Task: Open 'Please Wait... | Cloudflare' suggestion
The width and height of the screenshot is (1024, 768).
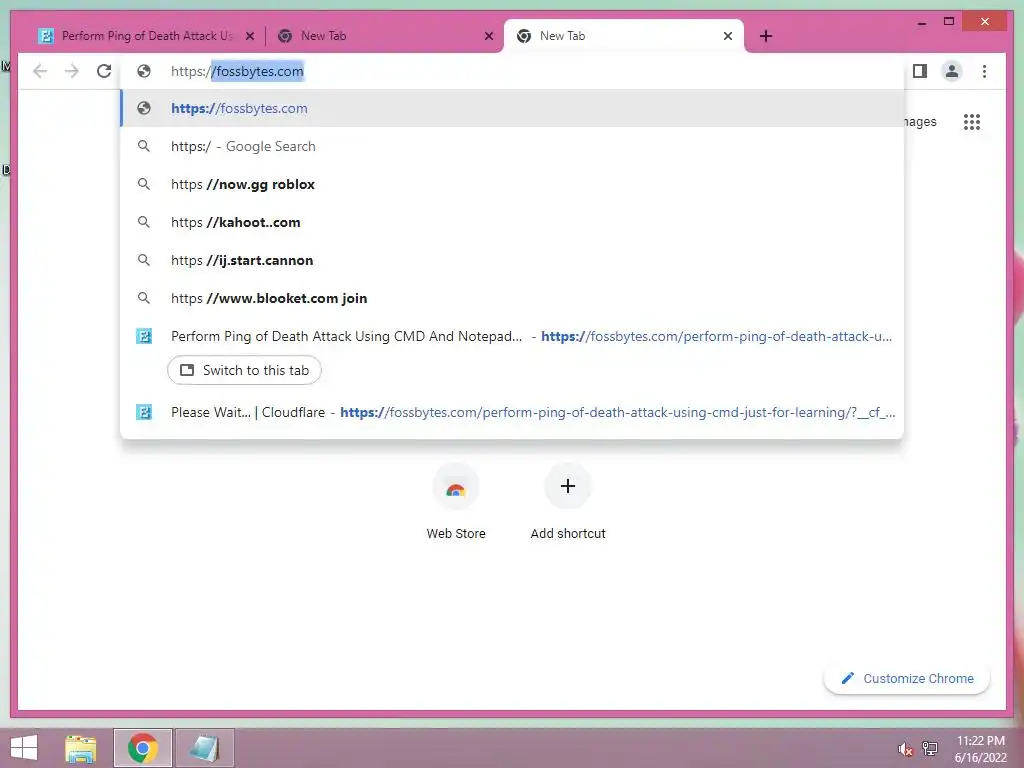Action: point(512,412)
